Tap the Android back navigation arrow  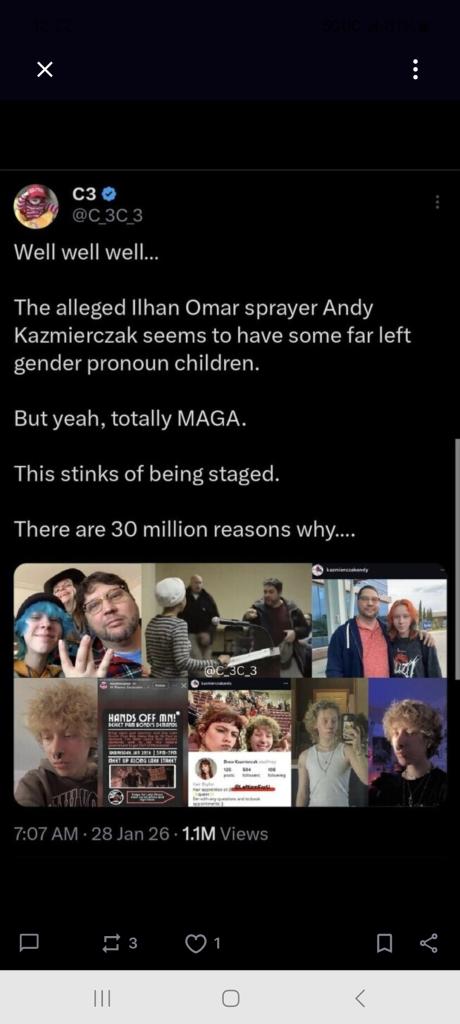point(359,998)
